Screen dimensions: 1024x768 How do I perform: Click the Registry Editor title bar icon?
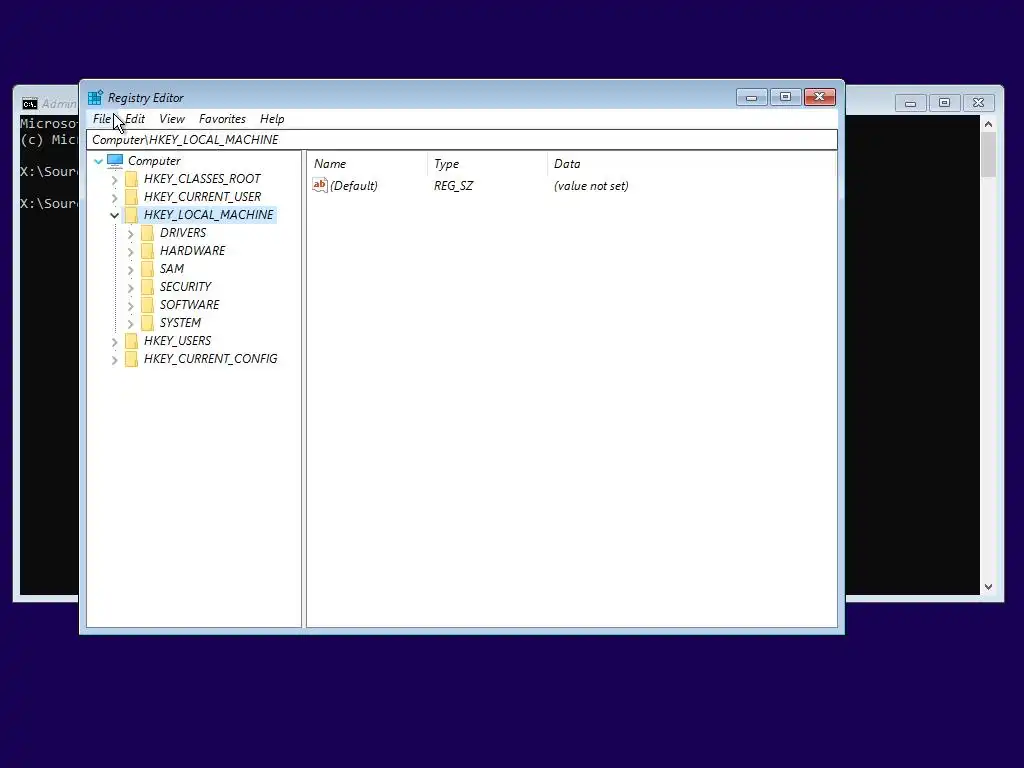pyautogui.click(x=95, y=97)
